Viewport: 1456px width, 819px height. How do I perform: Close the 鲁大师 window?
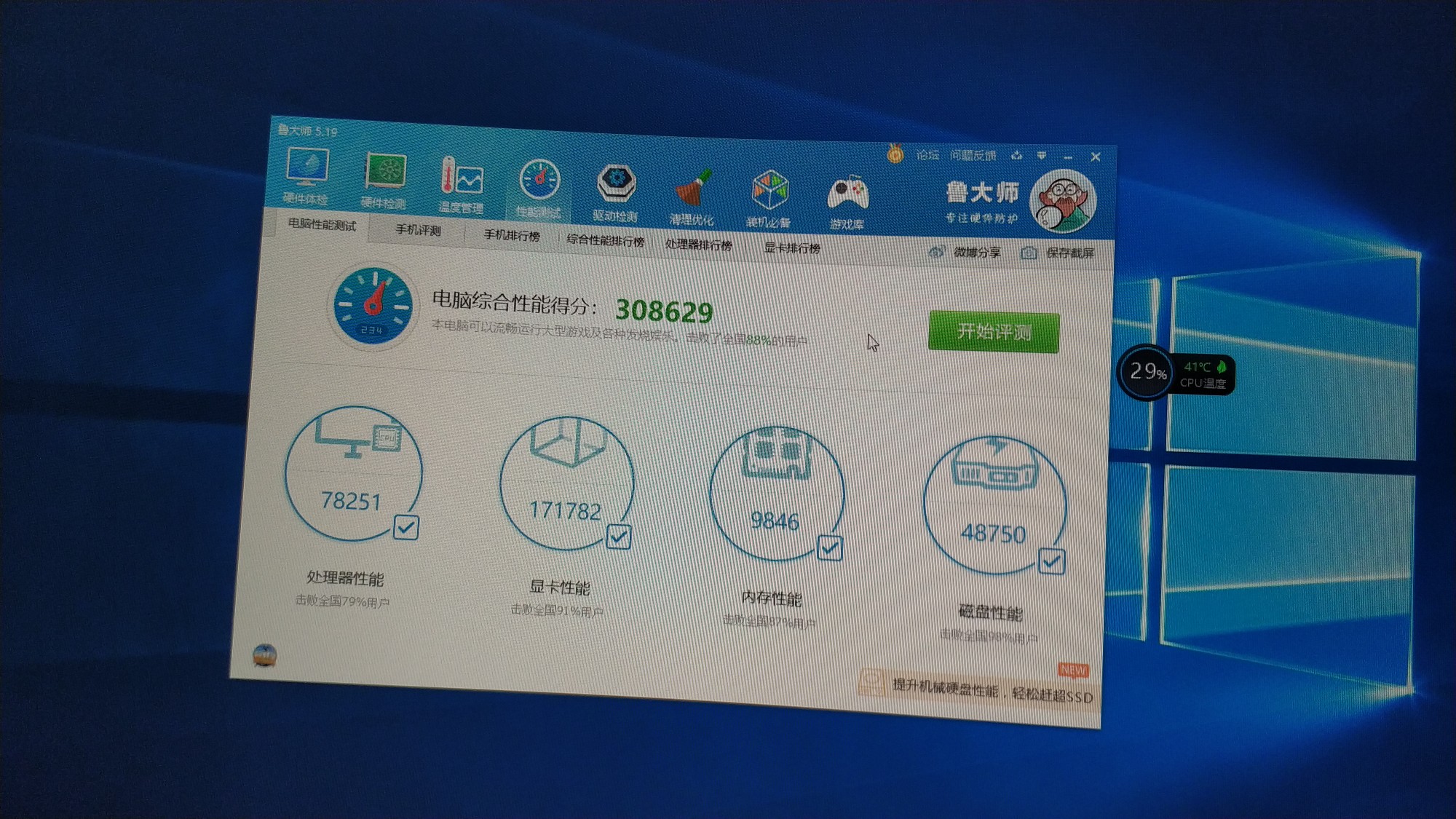pos(1095,157)
